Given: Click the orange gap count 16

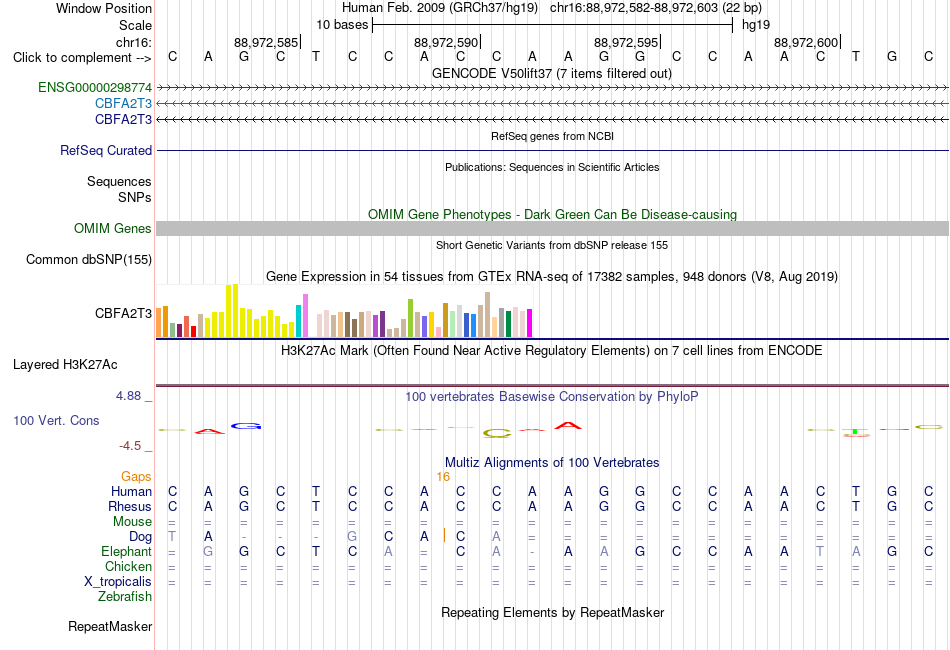Looking at the screenshot, I should click(x=443, y=477).
